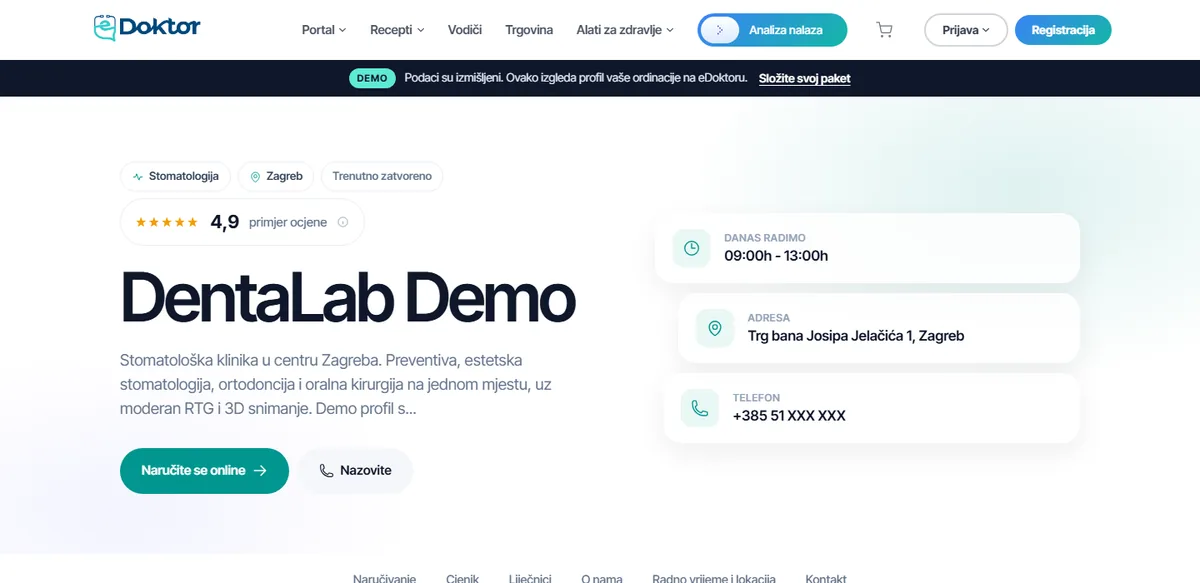Expand the Recepti dropdown

click(x=397, y=30)
